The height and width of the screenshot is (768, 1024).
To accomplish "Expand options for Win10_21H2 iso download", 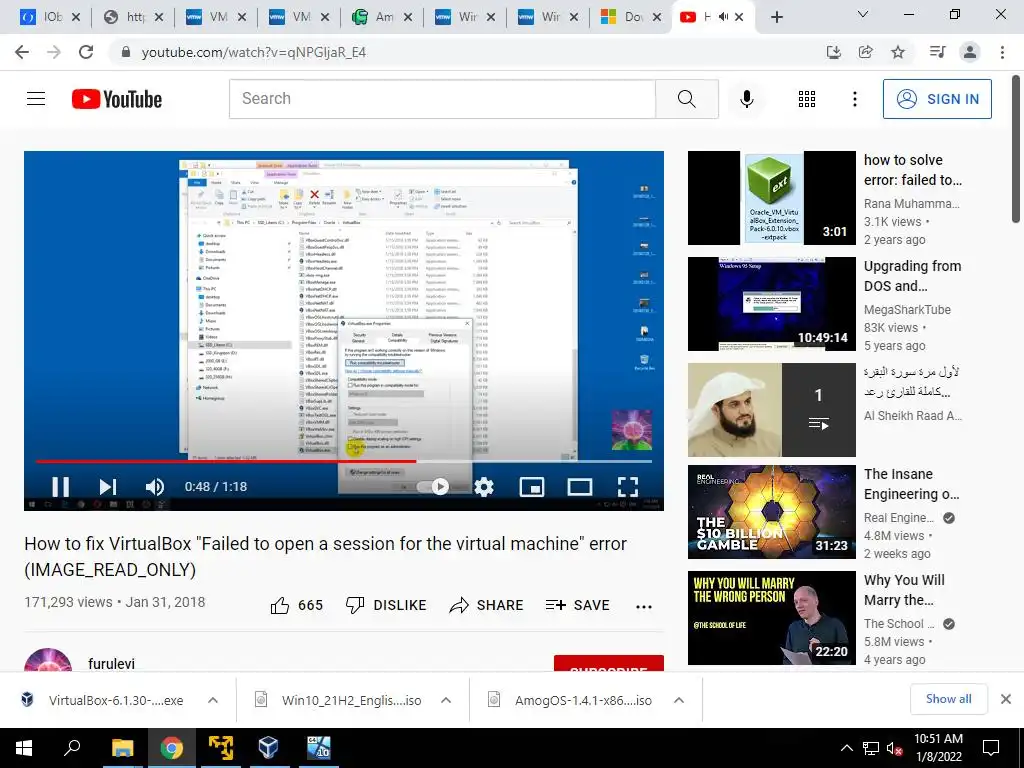I will [x=446, y=700].
